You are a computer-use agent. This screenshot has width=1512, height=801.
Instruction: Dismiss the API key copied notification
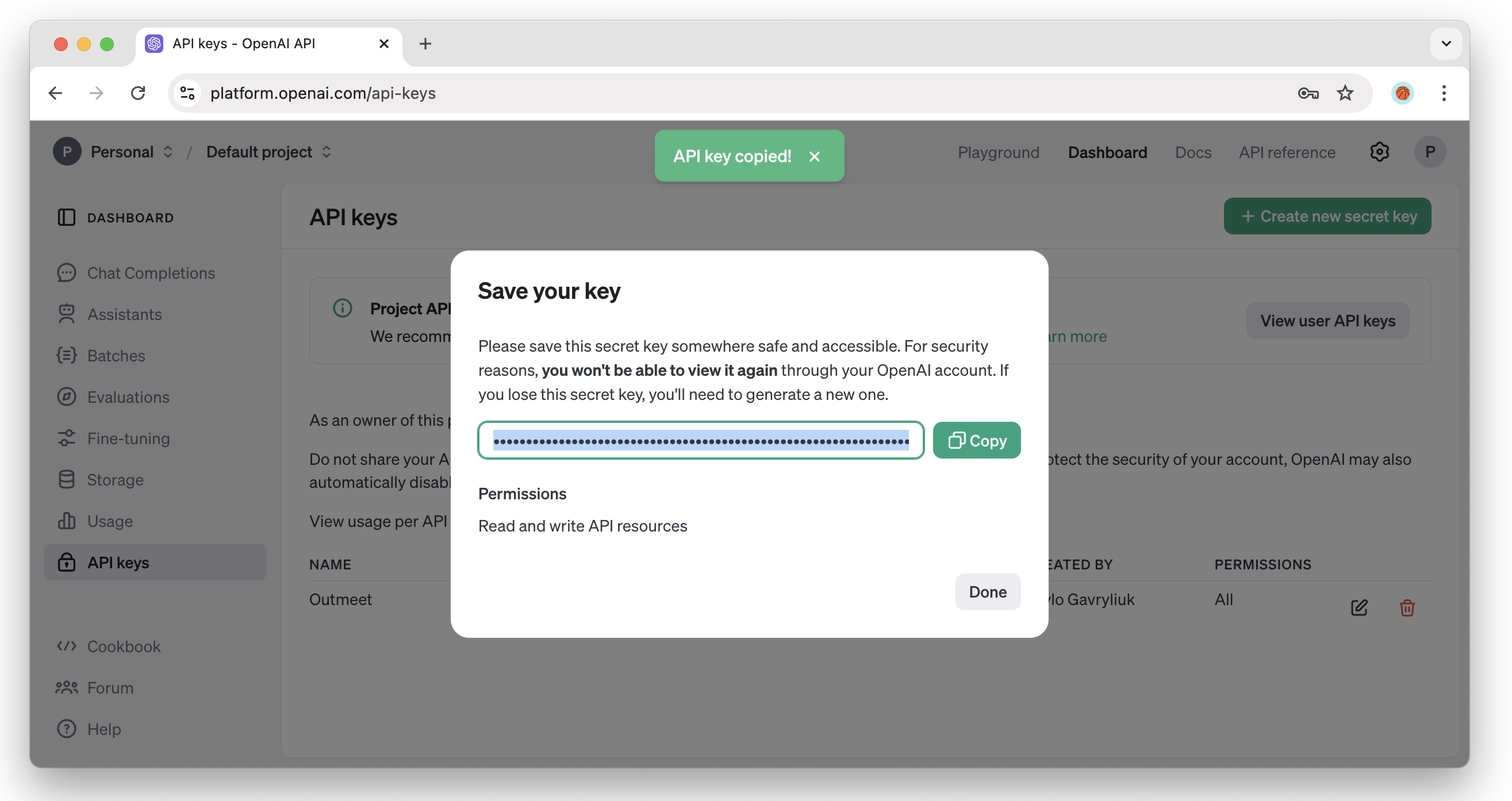(815, 156)
